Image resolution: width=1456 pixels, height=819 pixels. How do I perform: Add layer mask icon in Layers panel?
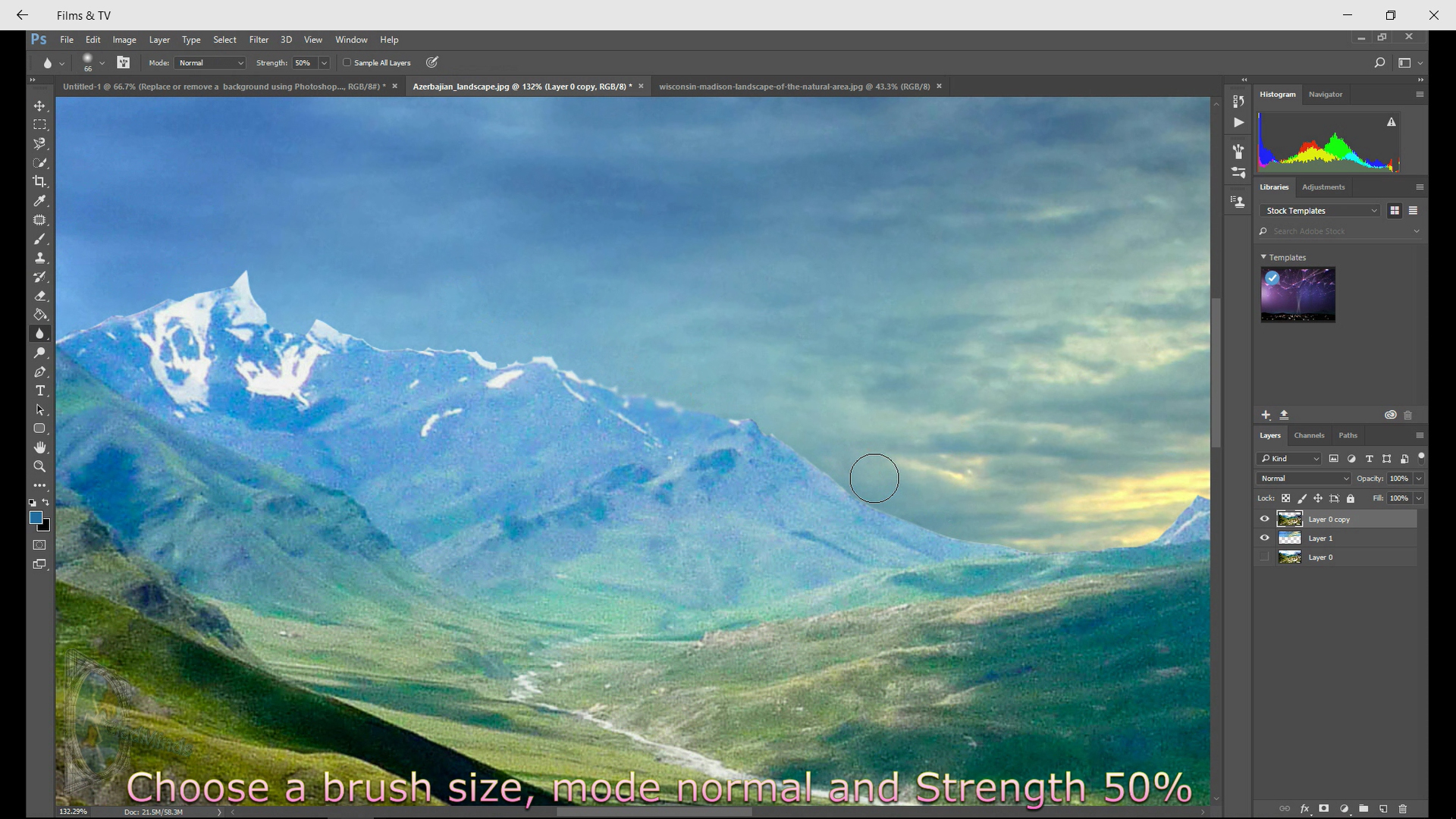(x=1324, y=808)
